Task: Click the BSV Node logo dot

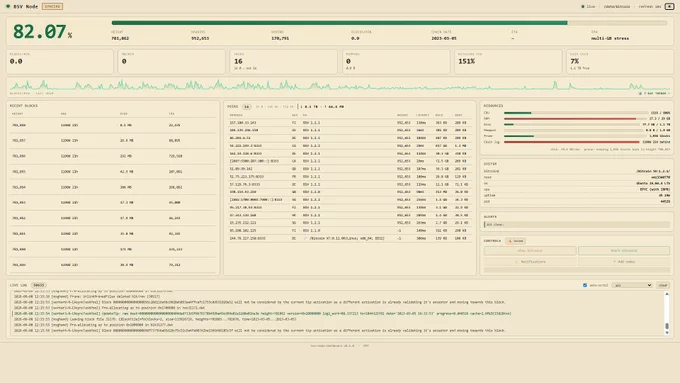Action: click(8, 7)
